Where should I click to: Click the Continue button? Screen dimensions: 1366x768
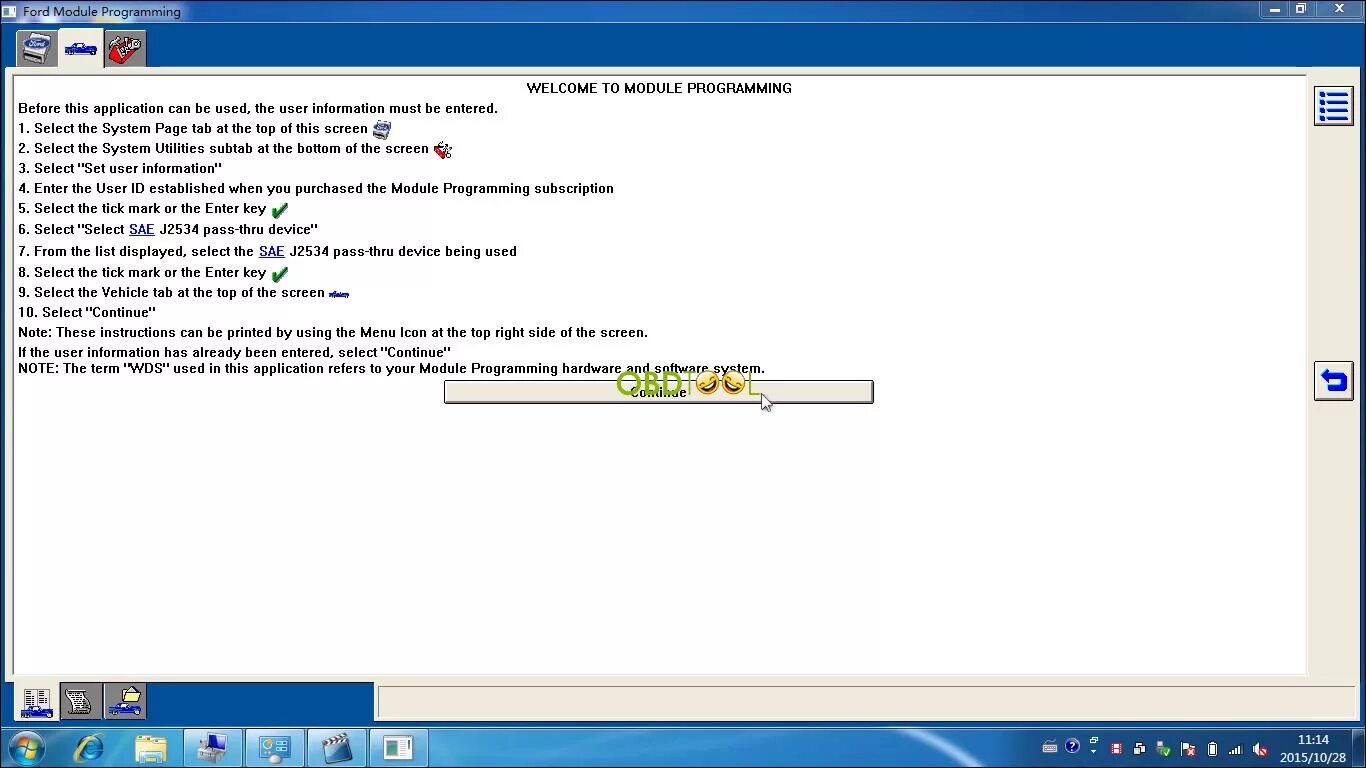point(658,392)
